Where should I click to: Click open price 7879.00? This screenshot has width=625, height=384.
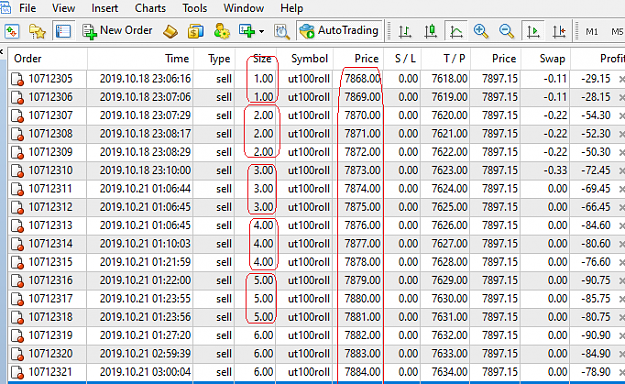tap(362, 280)
